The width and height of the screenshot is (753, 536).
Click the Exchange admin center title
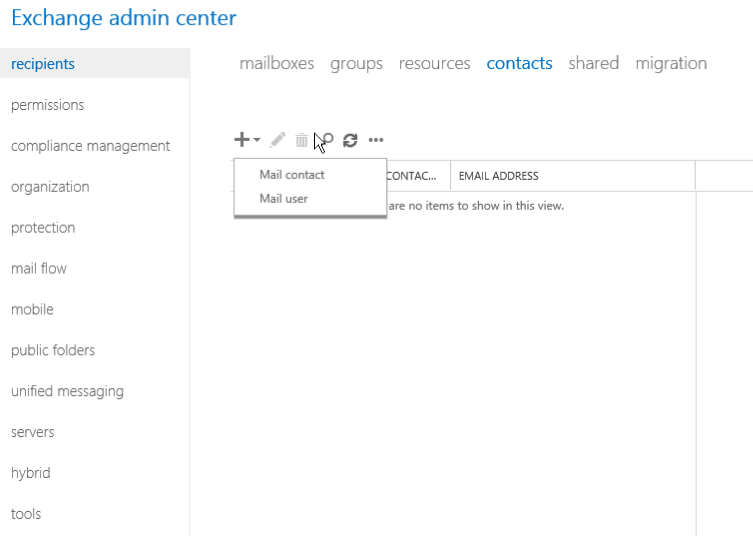[124, 18]
